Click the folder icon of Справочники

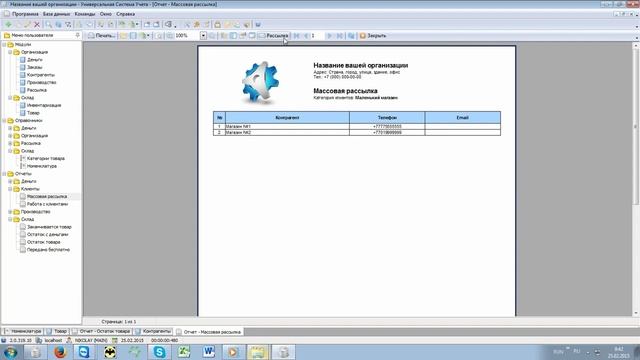pos(11,120)
